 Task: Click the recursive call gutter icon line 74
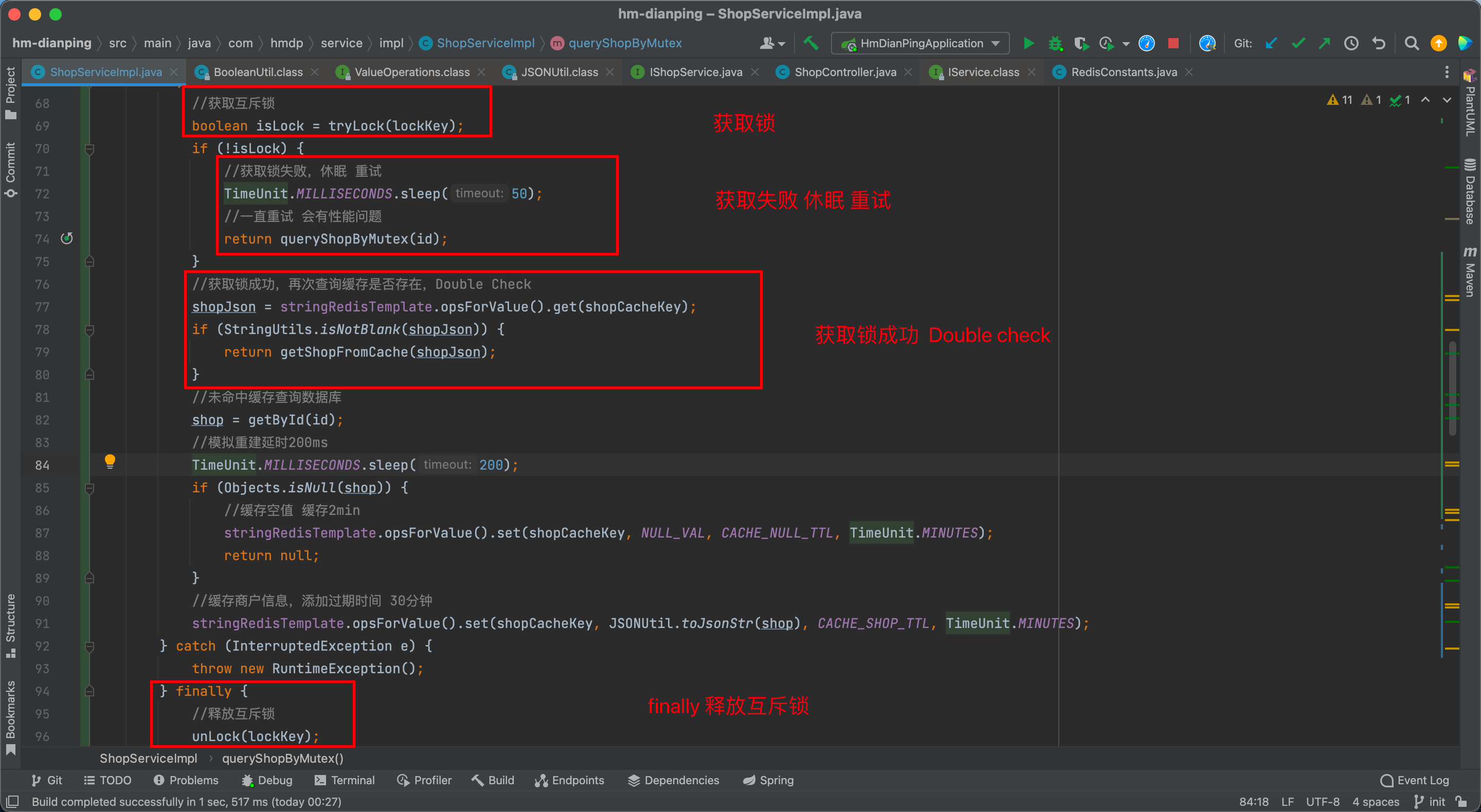click(x=67, y=238)
